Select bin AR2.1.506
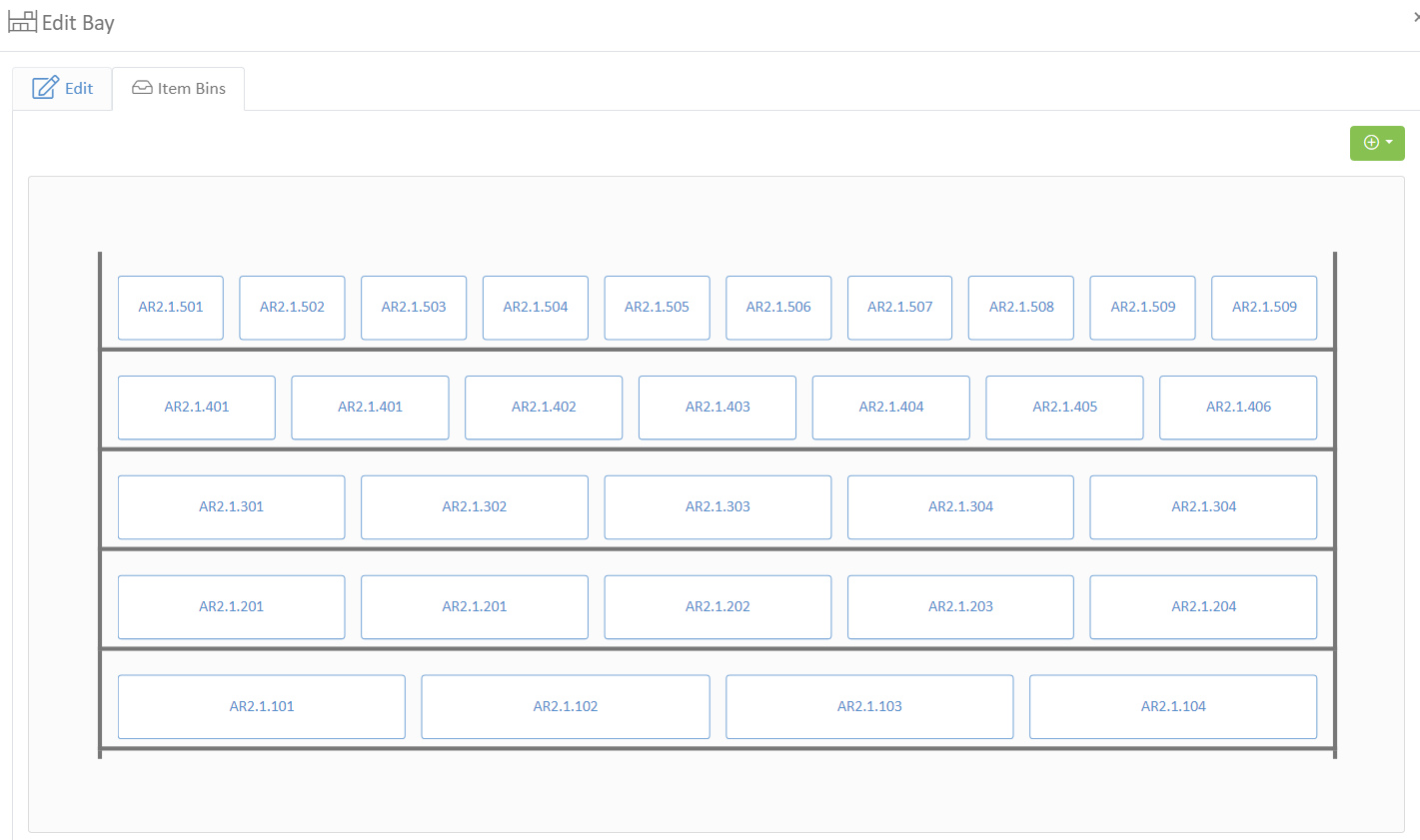Viewport: 1420px width, 840px height. point(778,308)
